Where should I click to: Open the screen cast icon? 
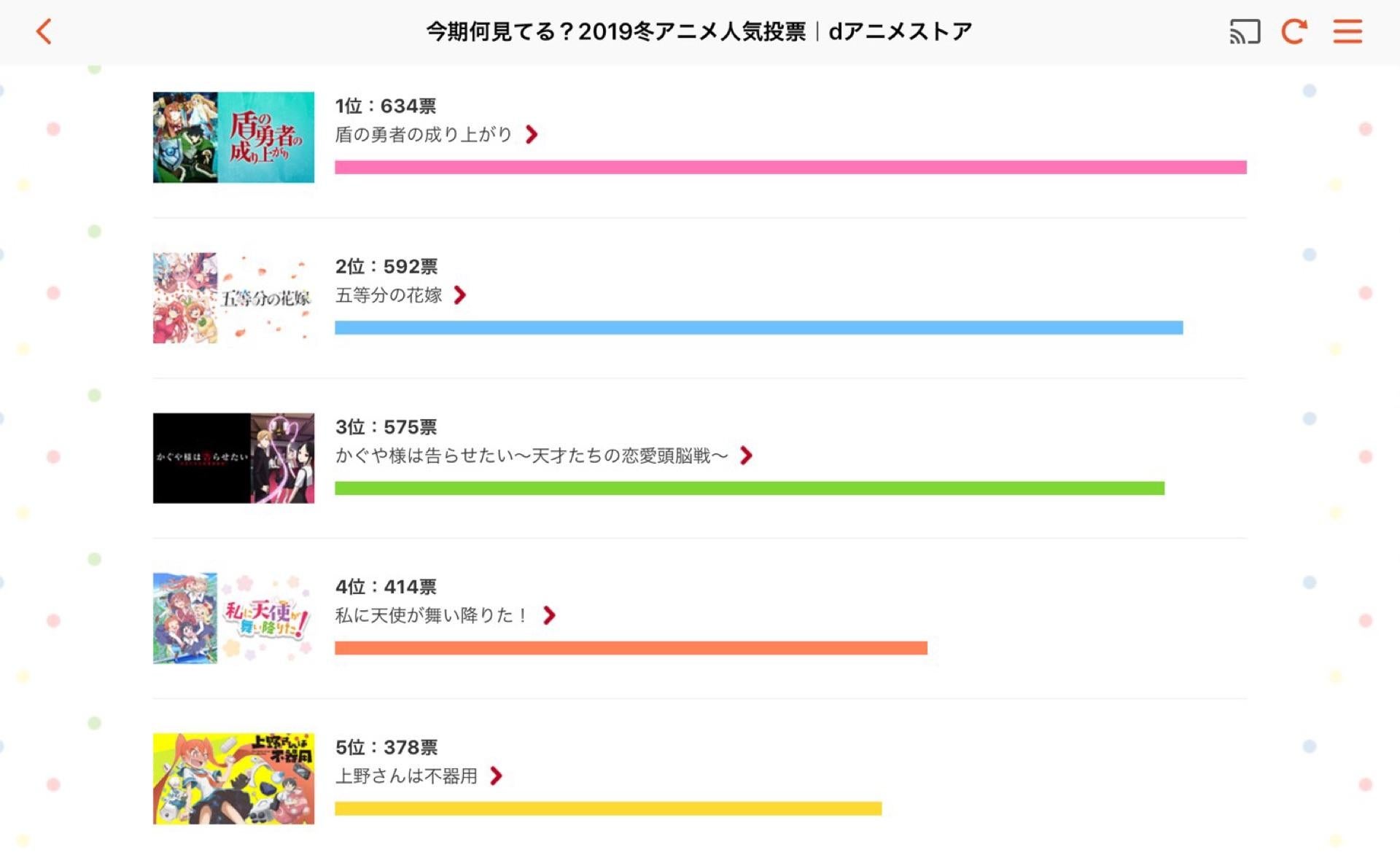tap(1245, 31)
